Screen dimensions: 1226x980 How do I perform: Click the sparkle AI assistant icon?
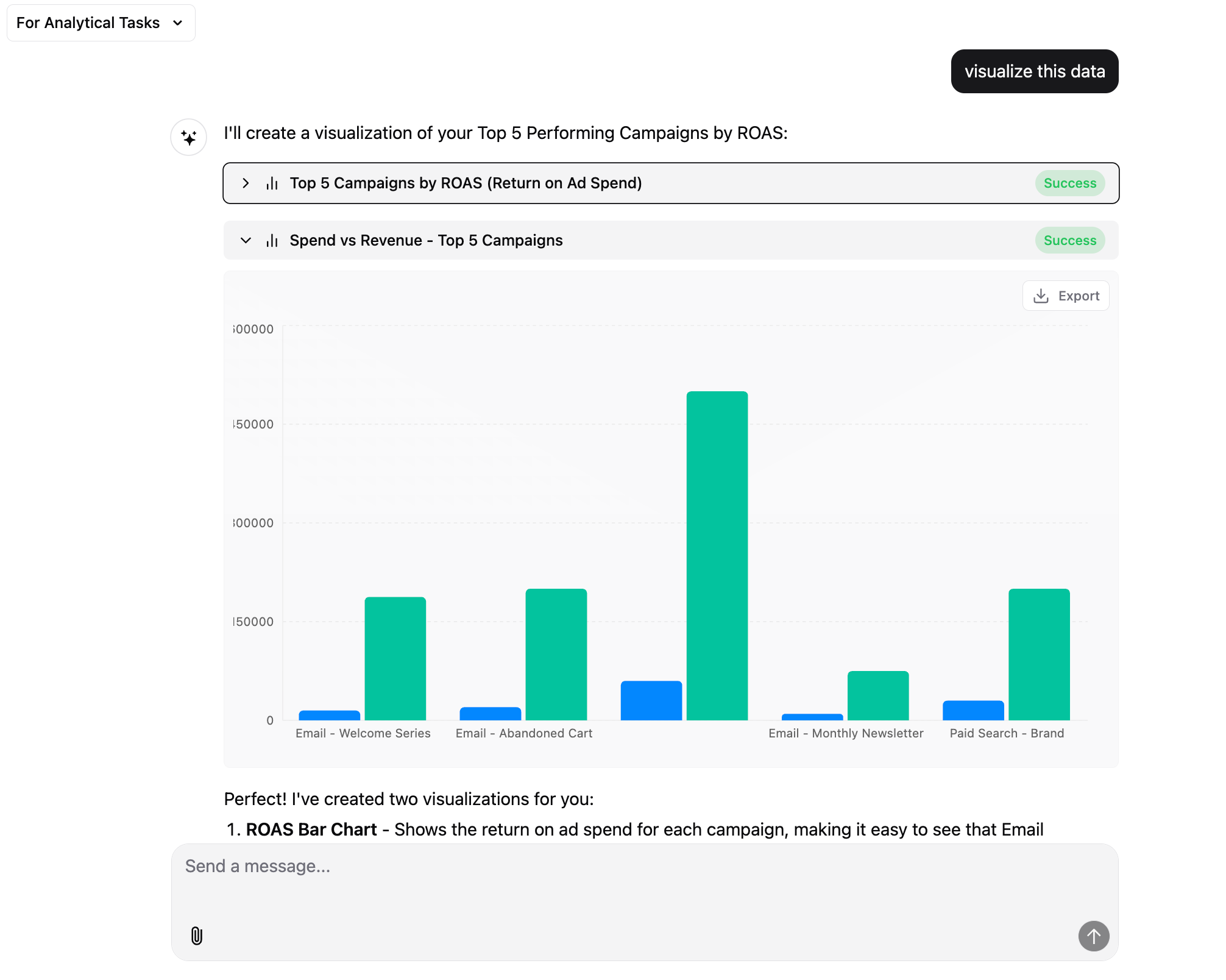click(x=188, y=138)
